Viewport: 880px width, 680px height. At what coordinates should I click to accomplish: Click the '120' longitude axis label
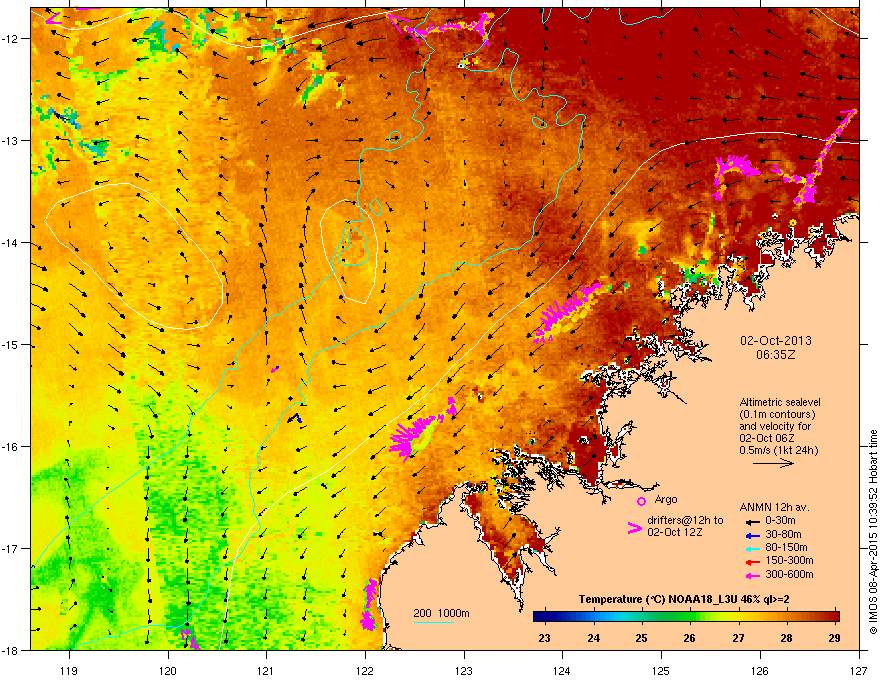[168, 670]
